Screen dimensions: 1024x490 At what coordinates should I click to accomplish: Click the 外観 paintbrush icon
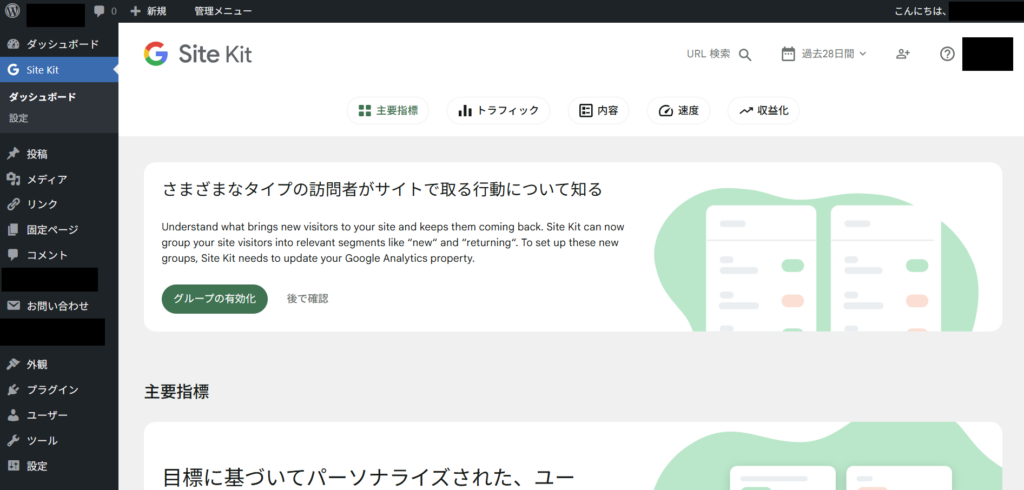click(x=13, y=365)
